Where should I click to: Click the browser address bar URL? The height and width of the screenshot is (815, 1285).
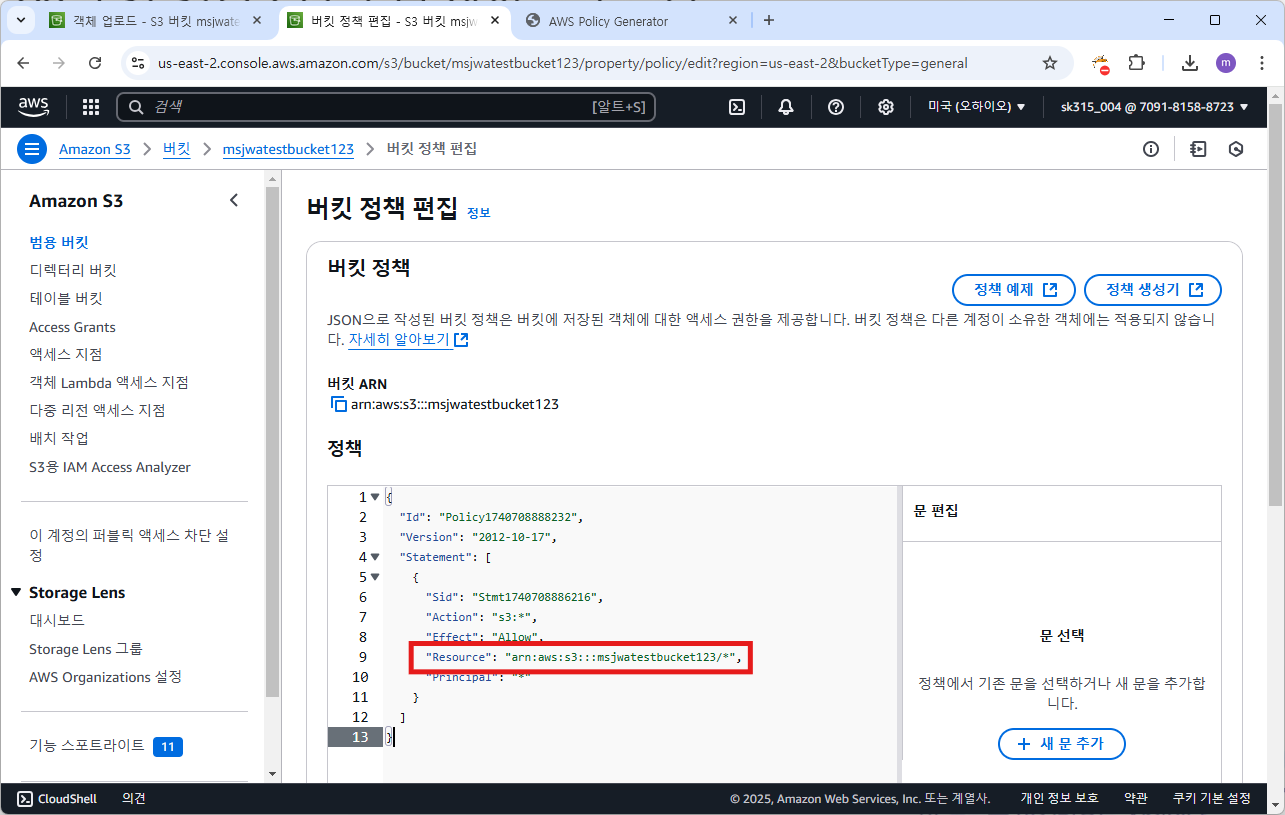pos(563,63)
